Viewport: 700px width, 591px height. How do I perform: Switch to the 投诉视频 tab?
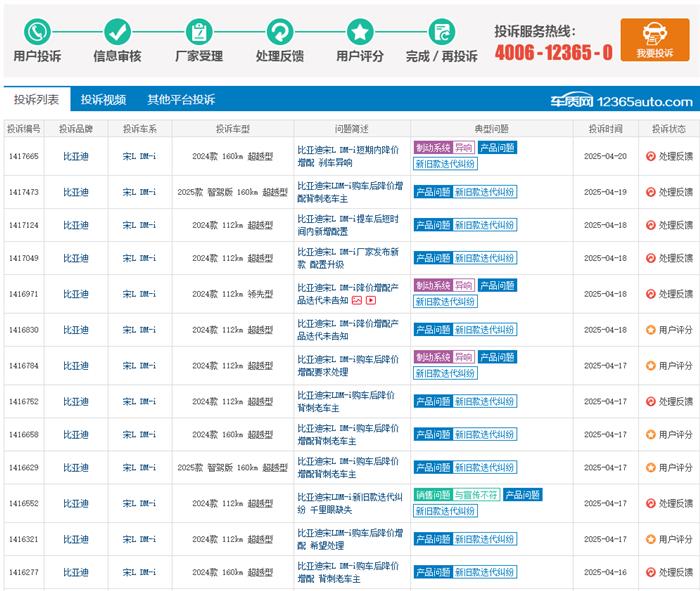[104, 99]
